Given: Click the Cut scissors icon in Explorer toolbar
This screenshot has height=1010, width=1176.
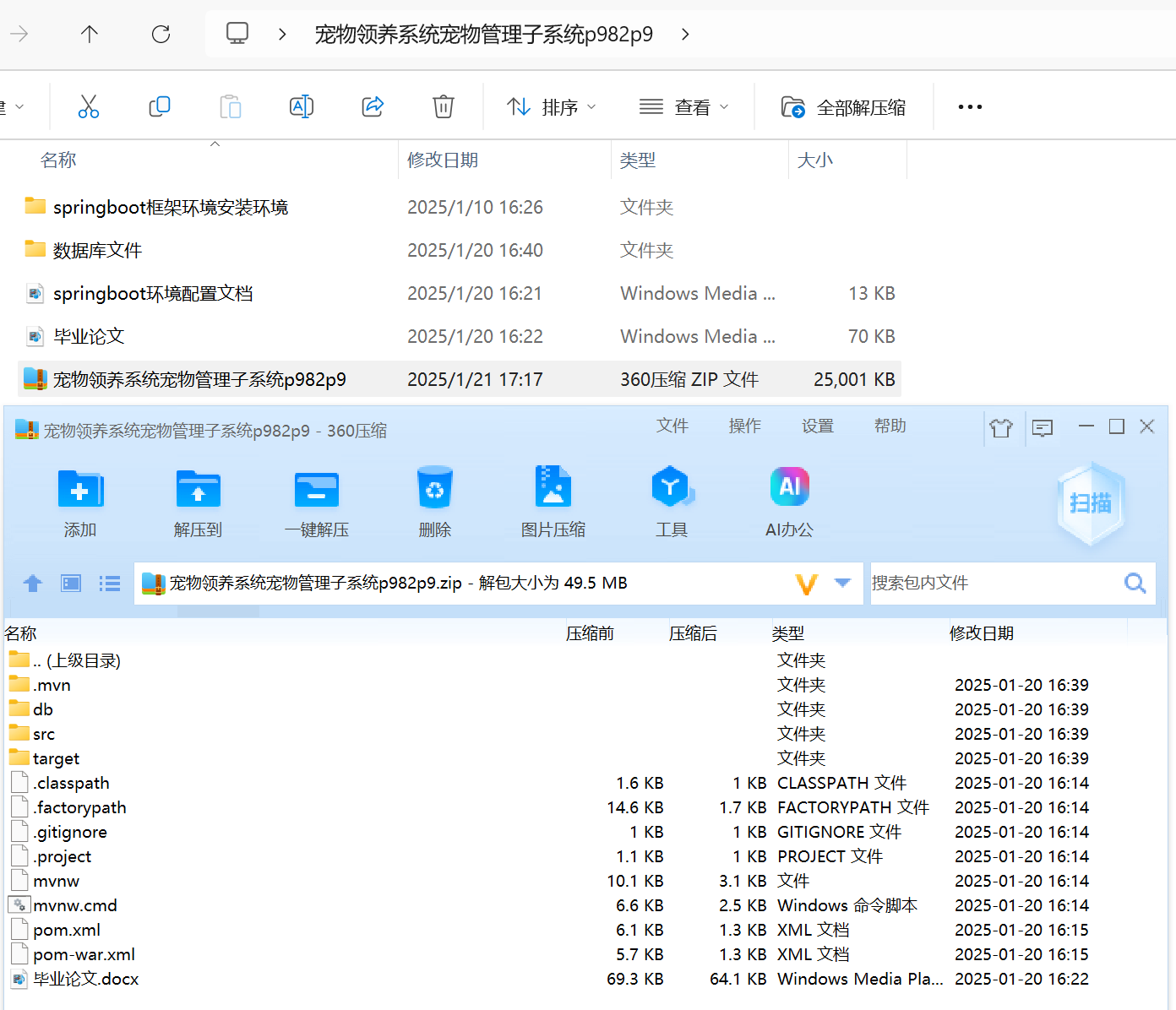Looking at the screenshot, I should (x=89, y=106).
